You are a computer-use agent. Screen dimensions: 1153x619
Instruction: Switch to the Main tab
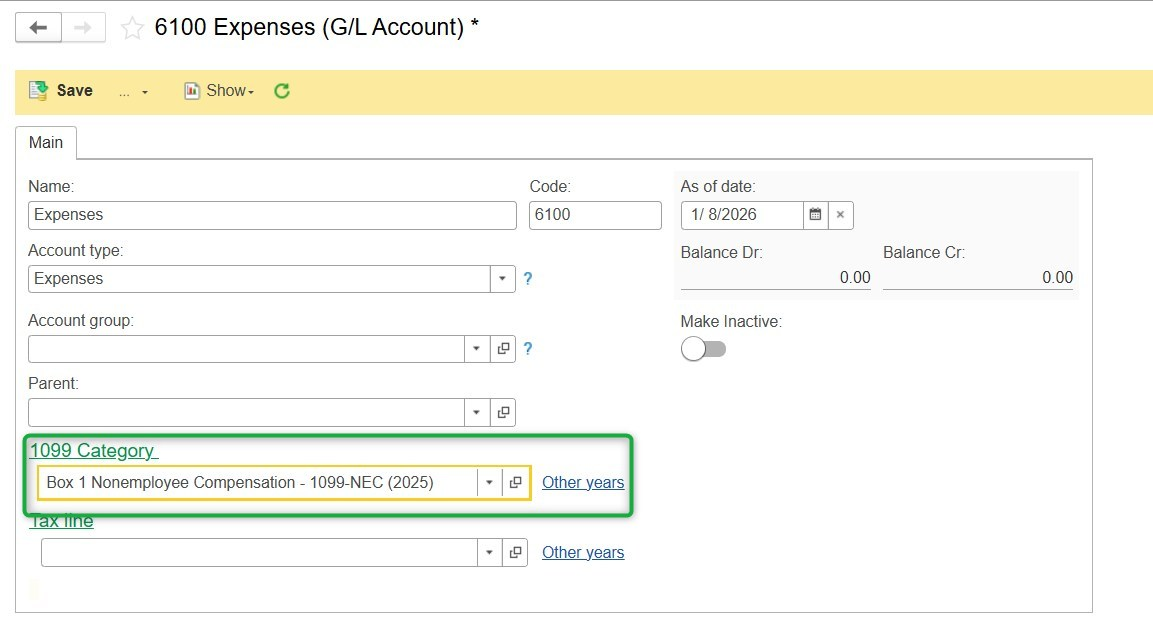(x=46, y=143)
